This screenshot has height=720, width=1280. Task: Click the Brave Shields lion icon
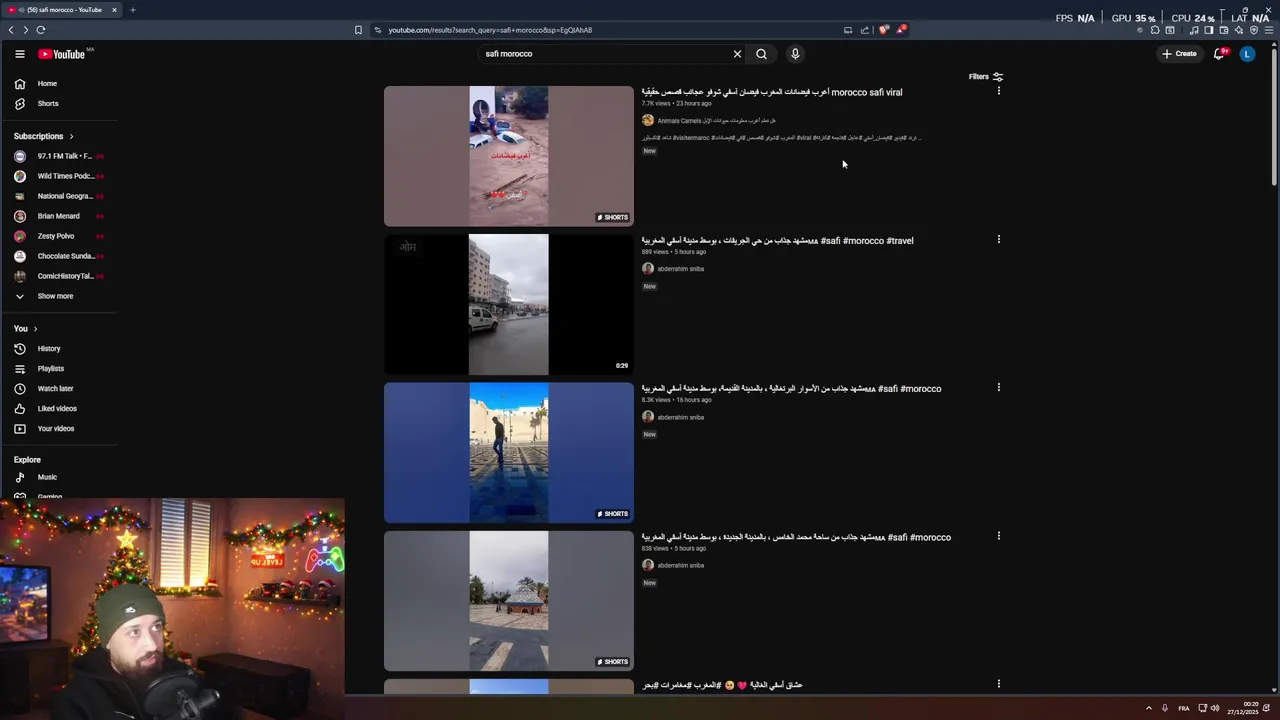pos(883,30)
